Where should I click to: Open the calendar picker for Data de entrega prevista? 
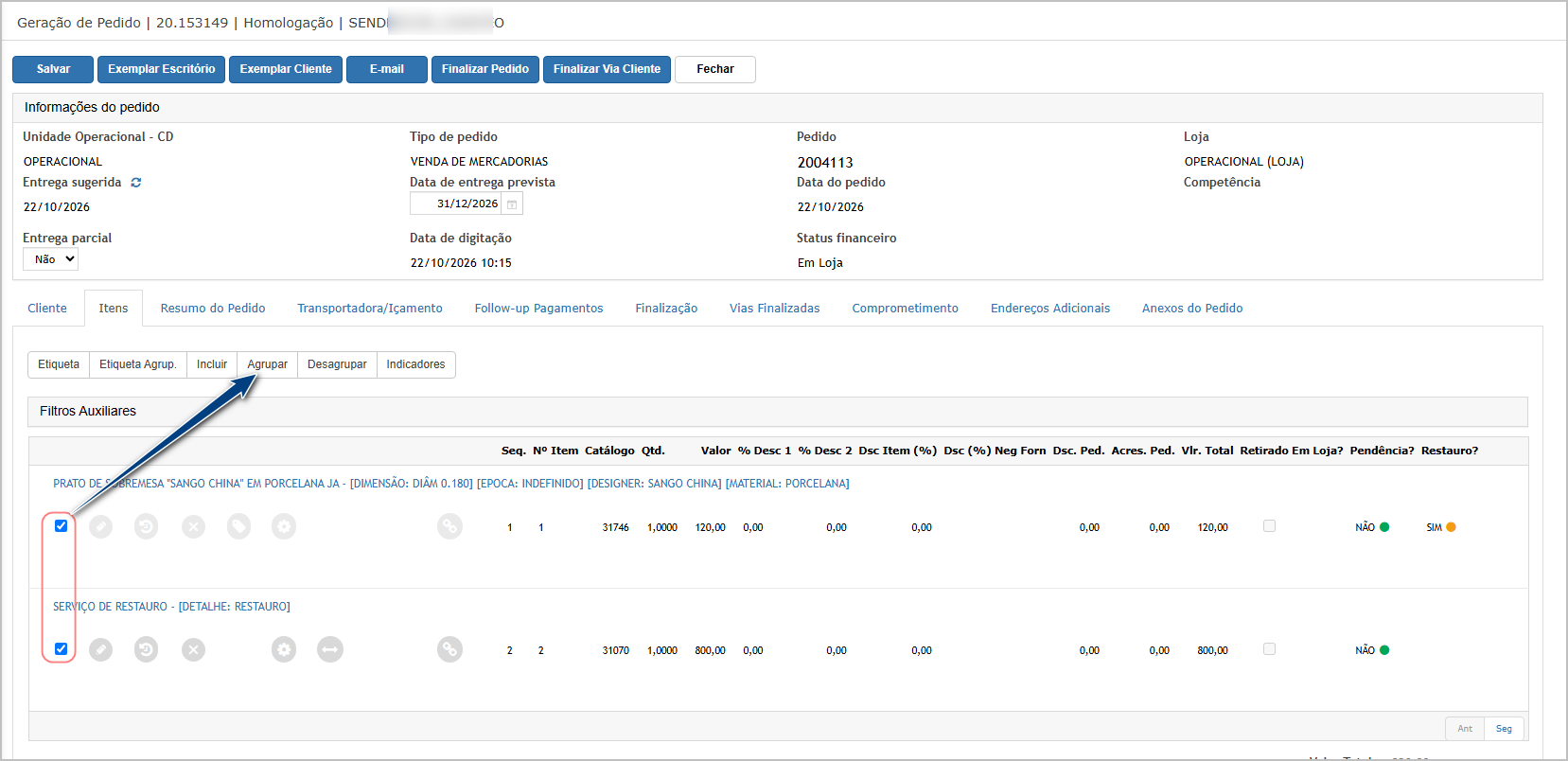(x=512, y=204)
